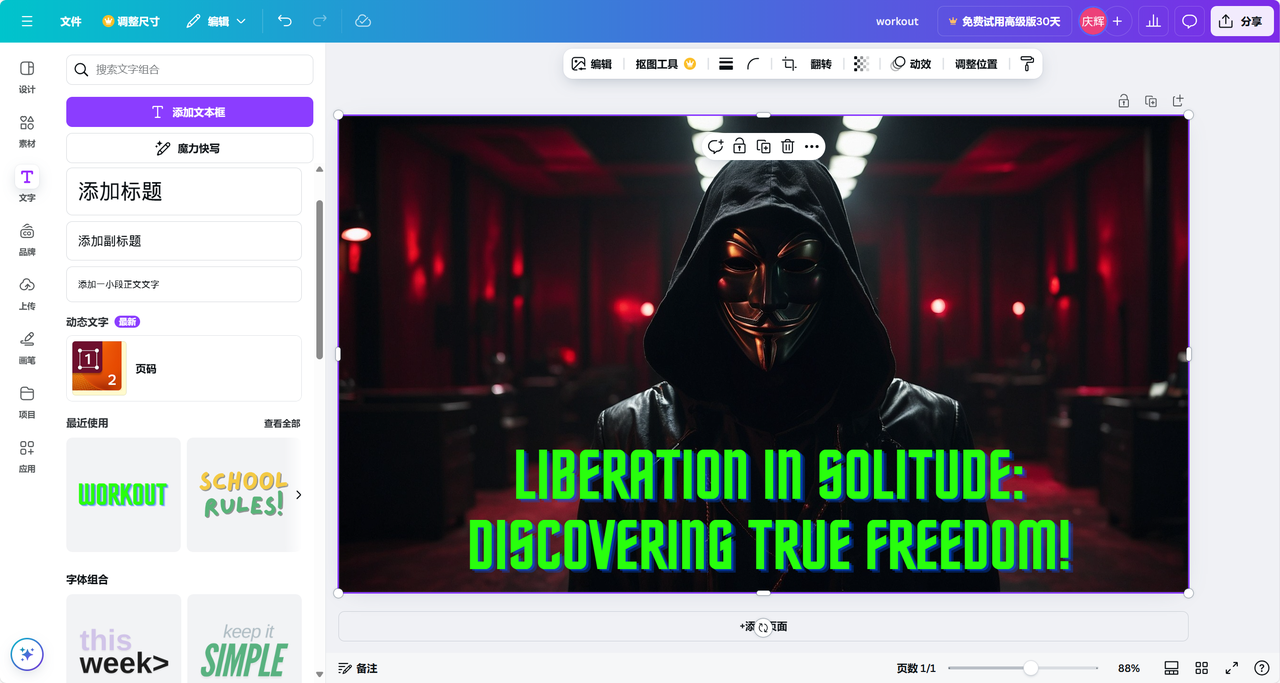Switch to grid view of pages
The width and height of the screenshot is (1280, 683).
1202,668
